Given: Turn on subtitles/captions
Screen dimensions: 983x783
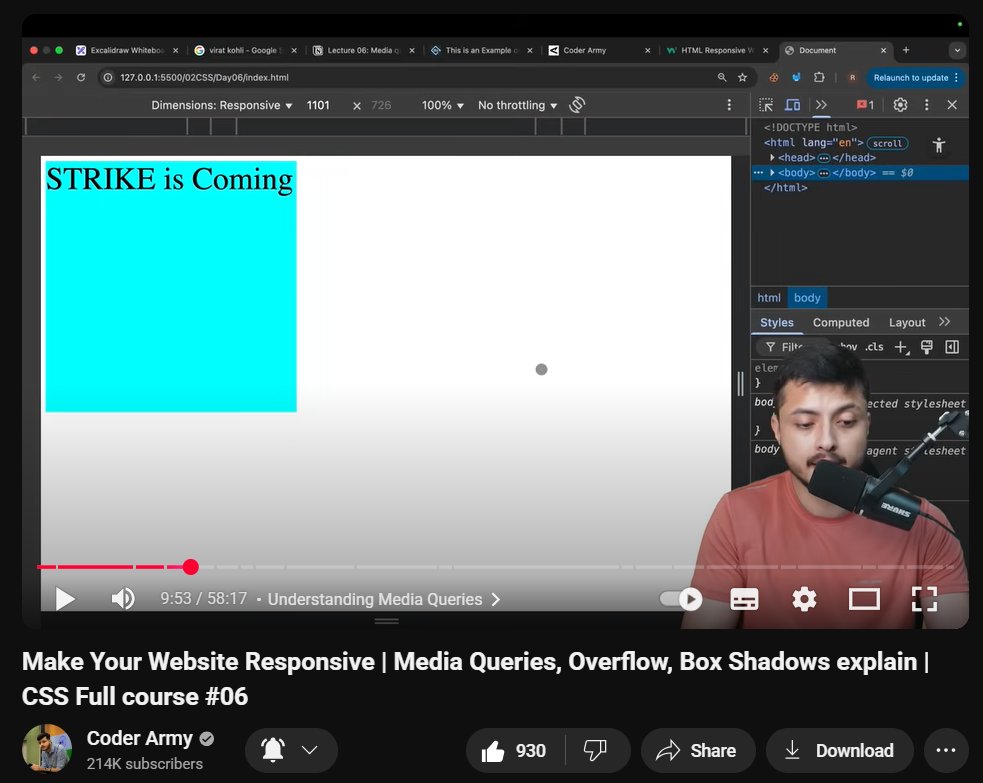Looking at the screenshot, I should [744, 599].
